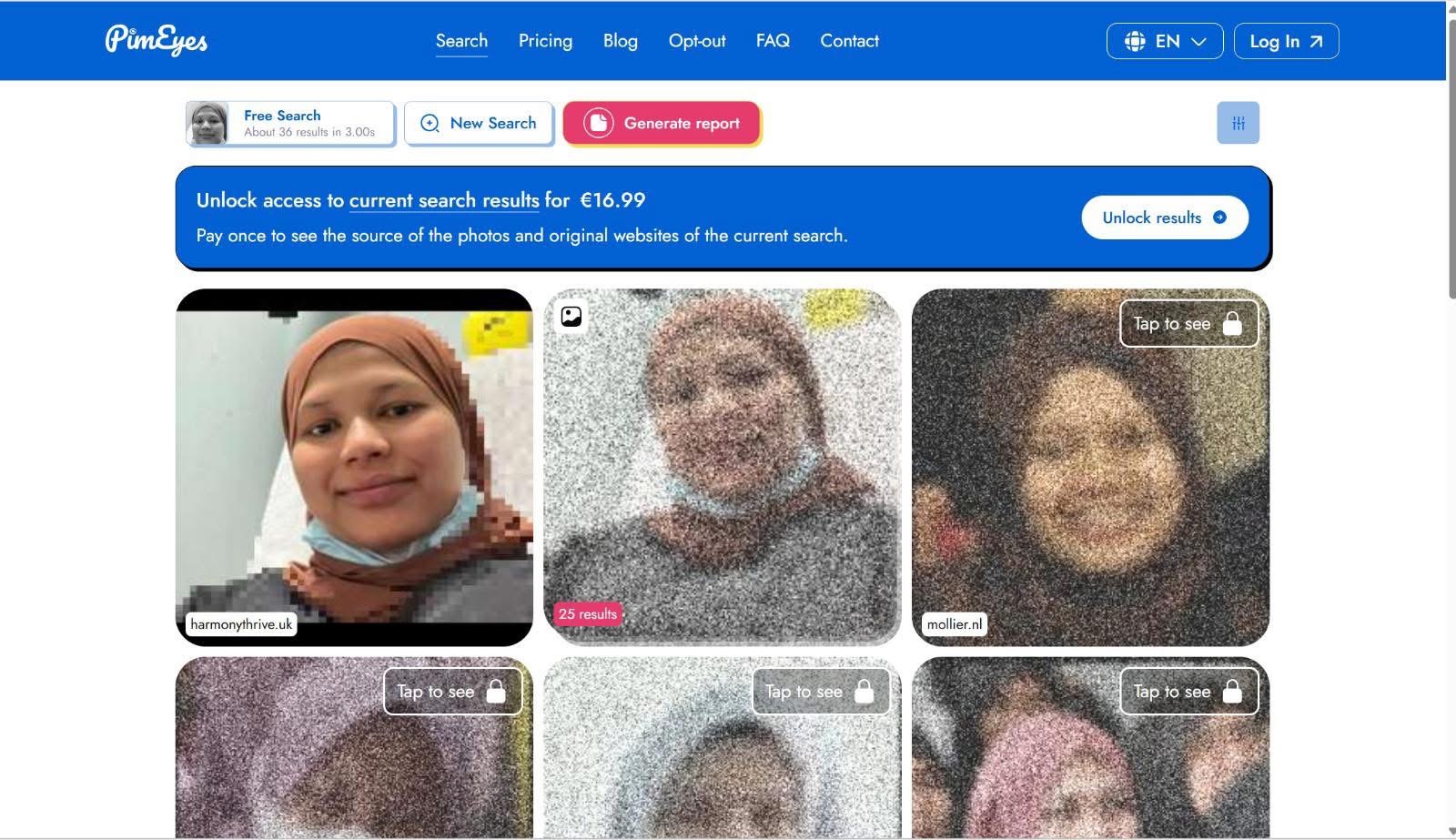Click the lock icon on mollier.nl result
Image resolution: width=1456 pixels, height=840 pixels.
tap(1232, 324)
